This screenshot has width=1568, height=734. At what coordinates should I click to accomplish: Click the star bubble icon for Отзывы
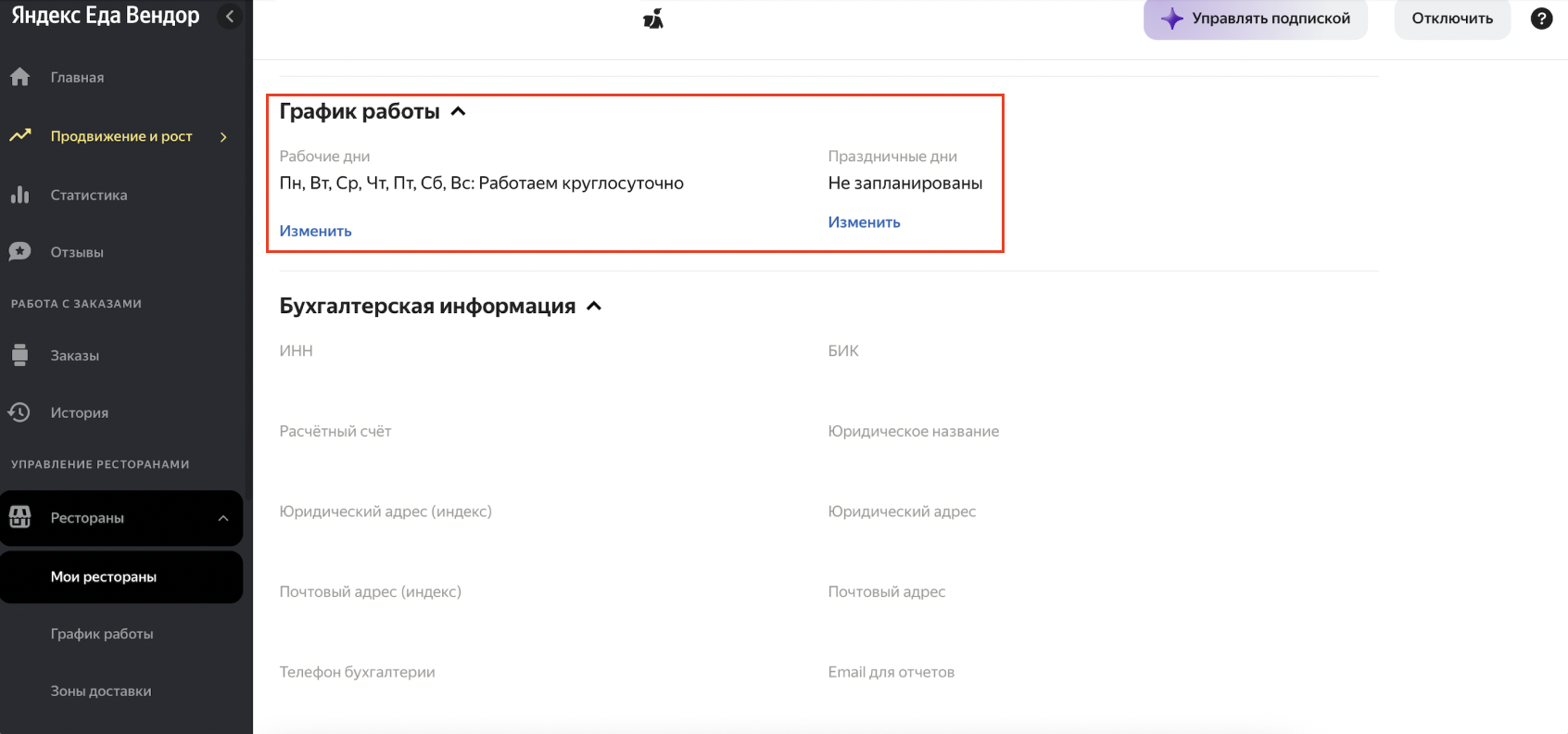click(x=19, y=252)
